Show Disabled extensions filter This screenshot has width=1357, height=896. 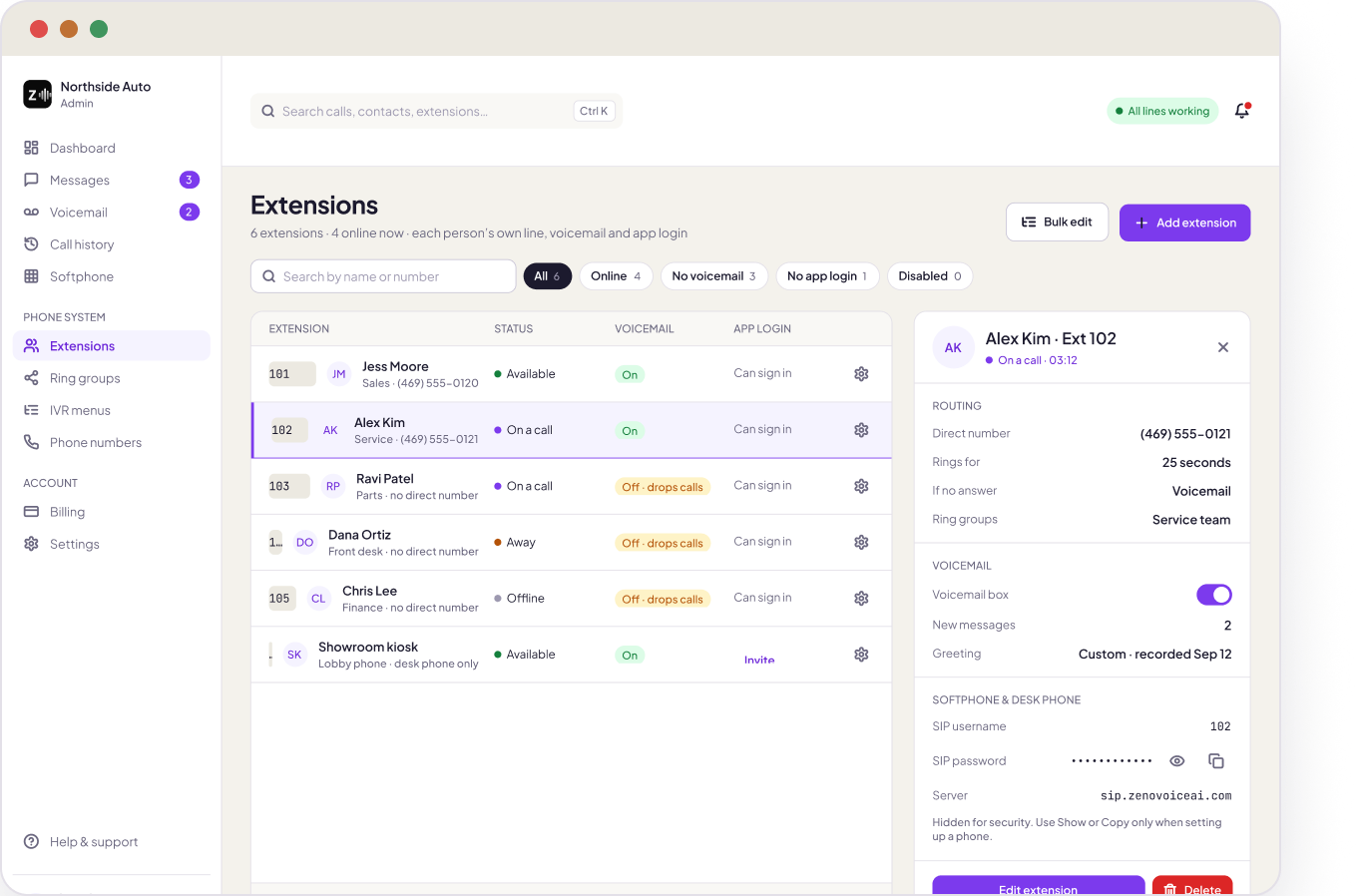(x=930, y=276)
